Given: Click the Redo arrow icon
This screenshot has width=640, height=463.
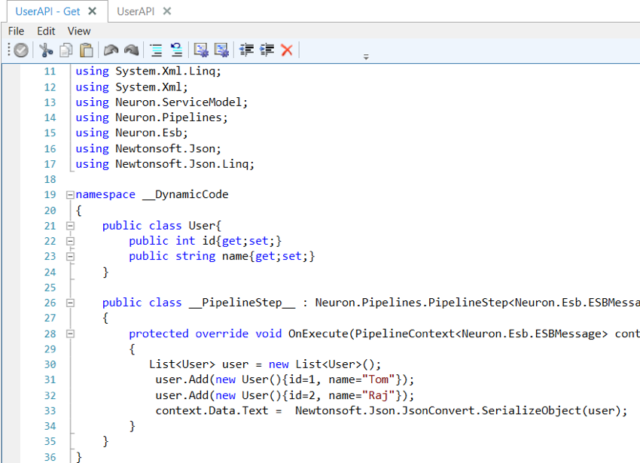Looking at the screenshot, I should [131, 50].
